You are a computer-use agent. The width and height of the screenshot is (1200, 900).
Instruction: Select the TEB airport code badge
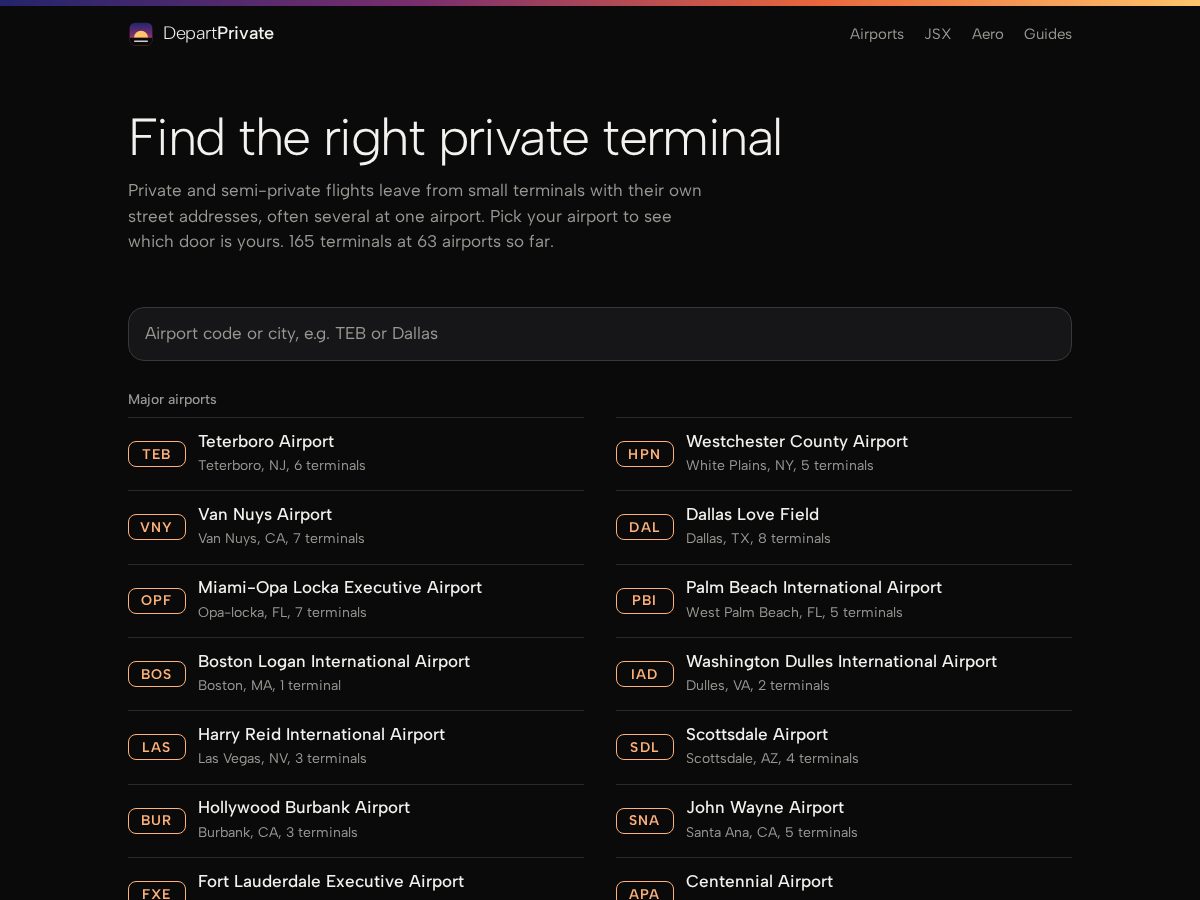coord(157,454)
